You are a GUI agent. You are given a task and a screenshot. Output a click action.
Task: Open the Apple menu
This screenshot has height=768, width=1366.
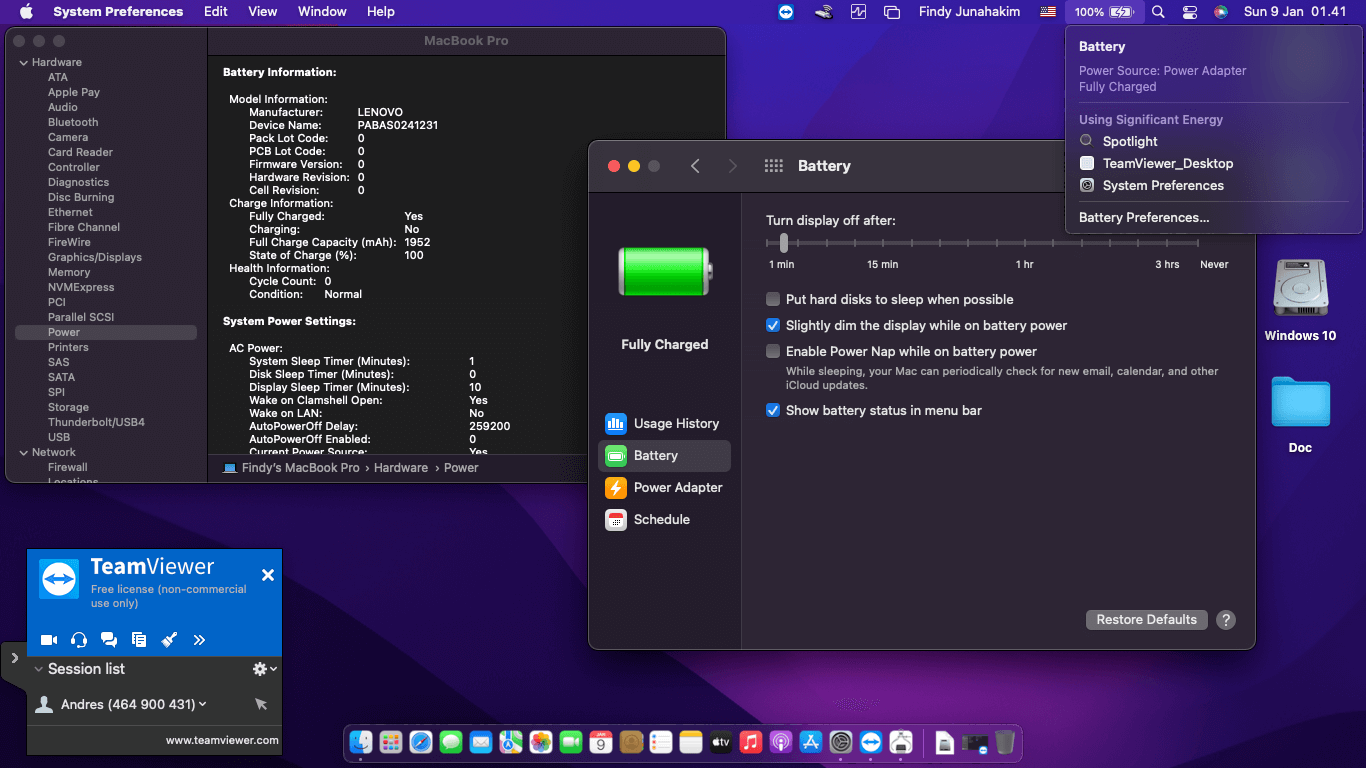tap(26, 12)
